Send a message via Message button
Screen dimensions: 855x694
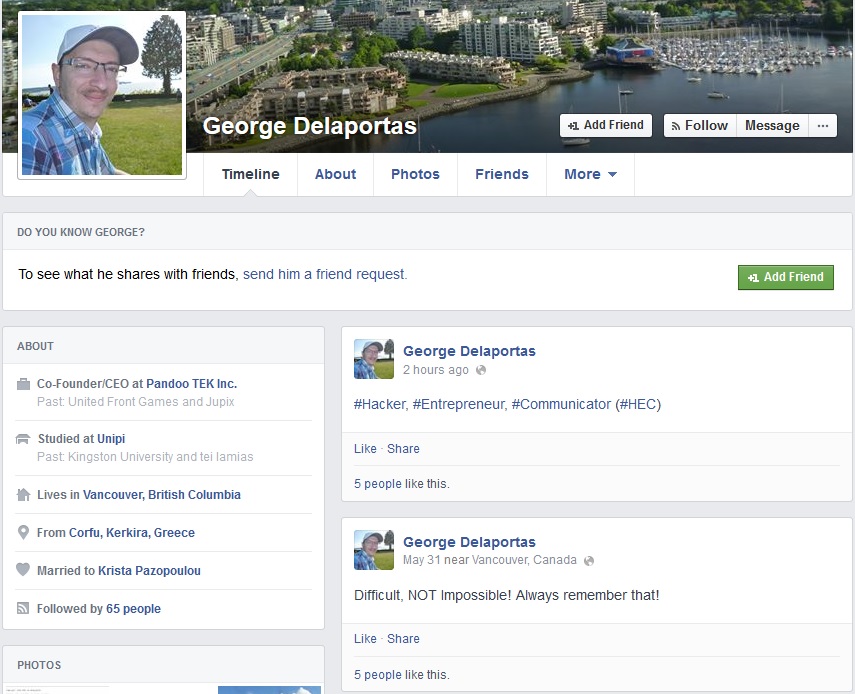pyautogui.click(x=772, y=126)
